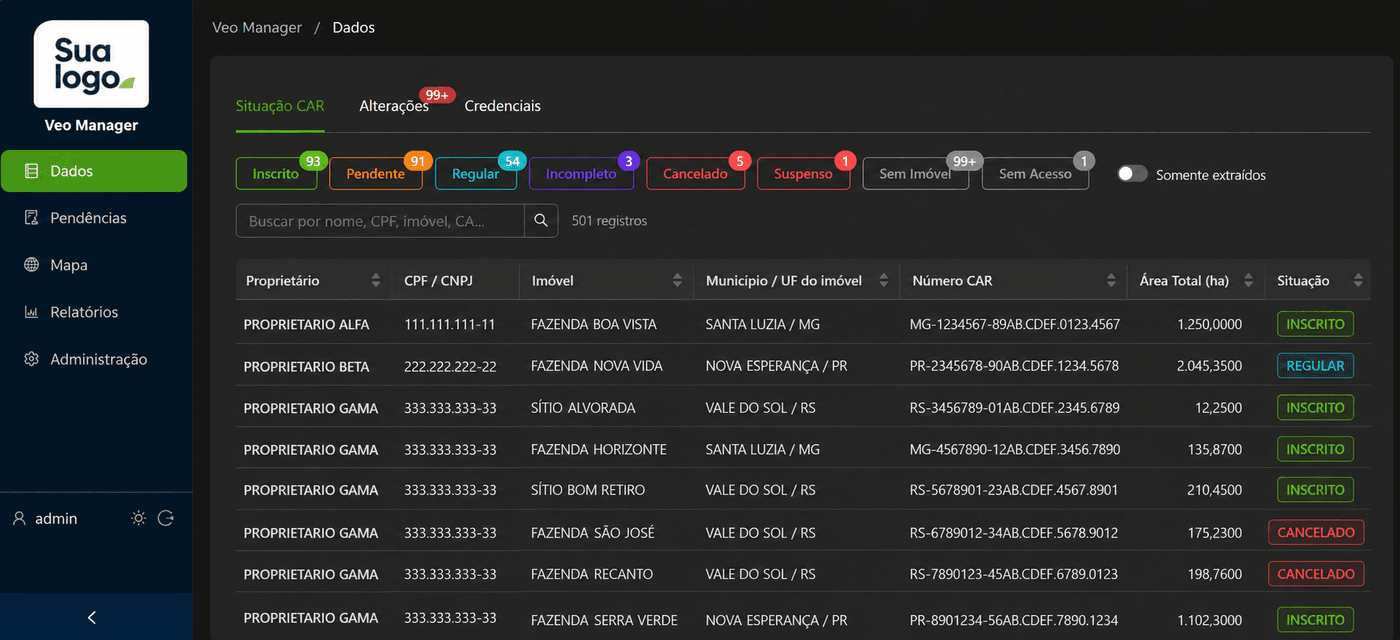Click CPF 222.222.222-22 cell
This screenshot has width=1400, height=640.
[x=450, y=367]
